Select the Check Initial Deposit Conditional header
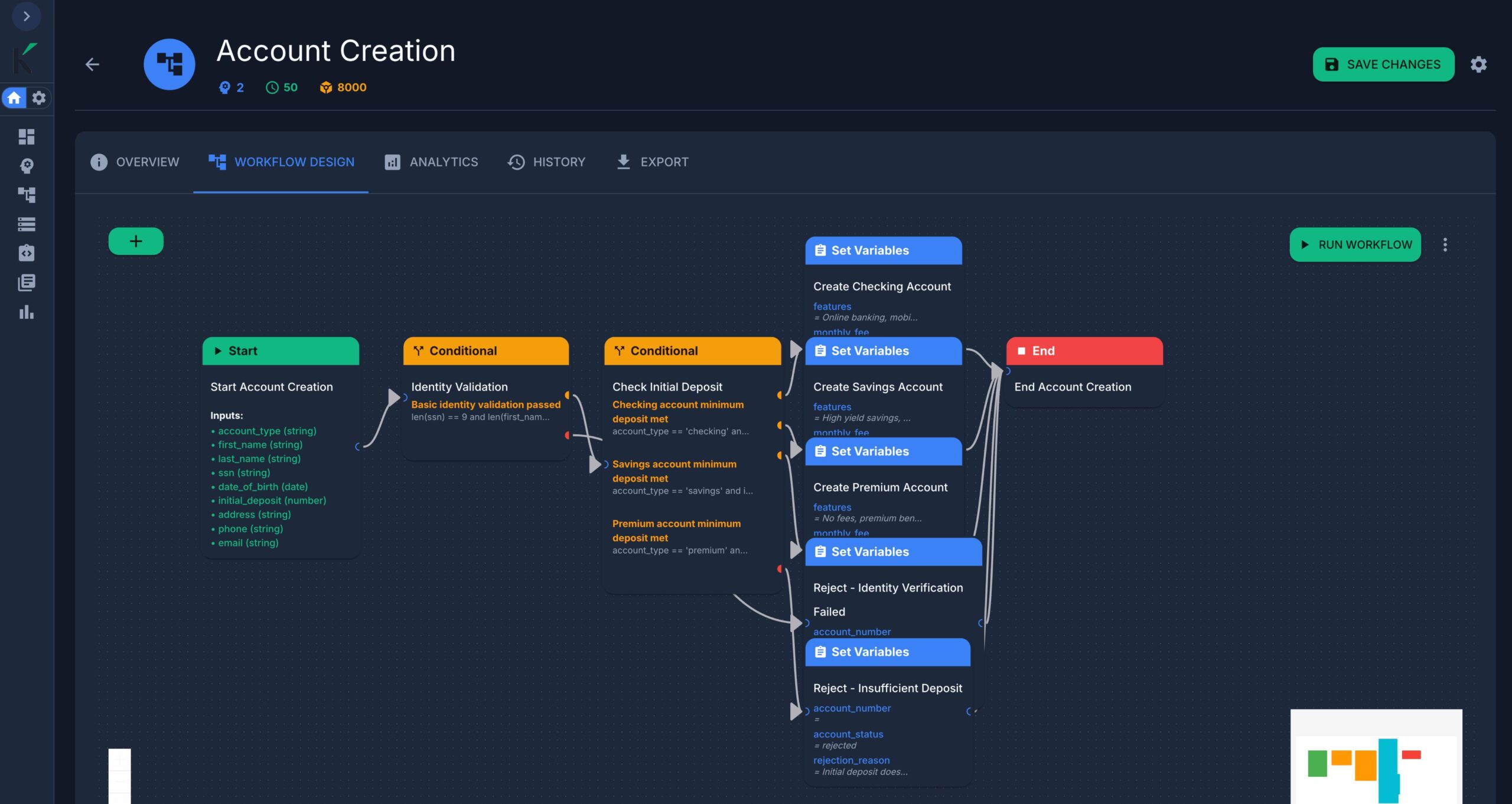1512x804 pixels. point(692,351)
